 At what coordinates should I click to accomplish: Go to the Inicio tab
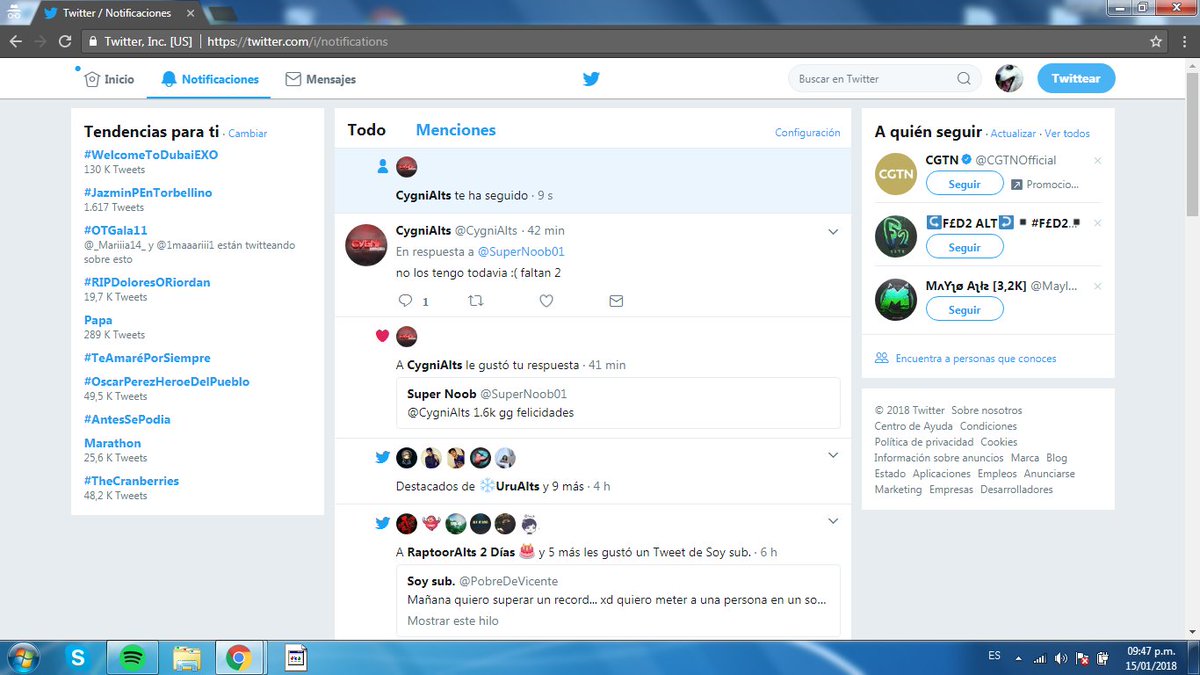[x=109, y=79]
